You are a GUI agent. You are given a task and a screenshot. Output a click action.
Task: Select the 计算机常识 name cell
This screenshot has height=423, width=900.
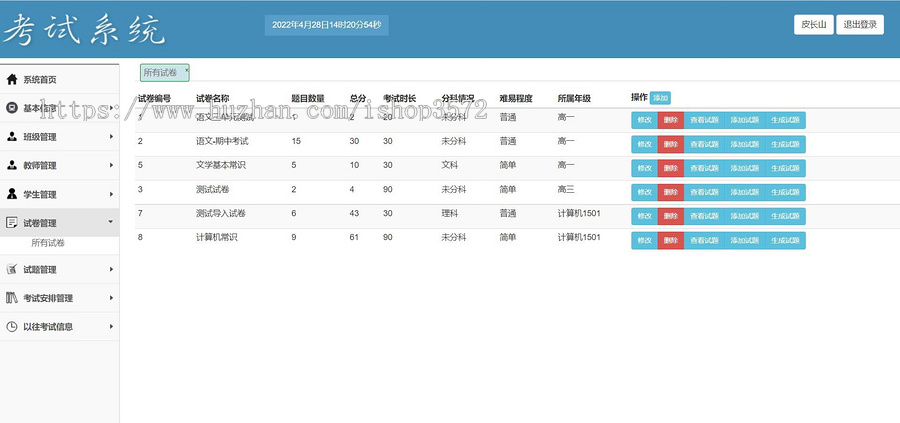pyautogui.click(x=217, y=237)
